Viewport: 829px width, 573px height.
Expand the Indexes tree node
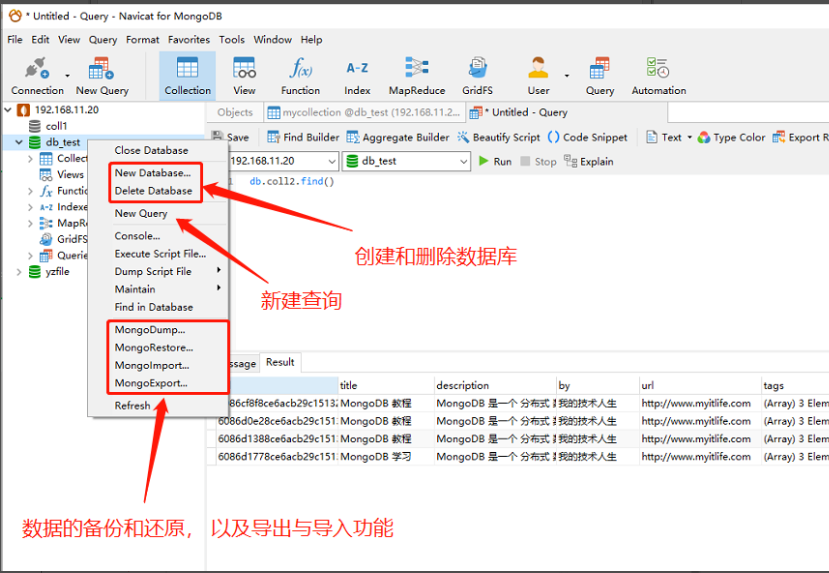30,207
